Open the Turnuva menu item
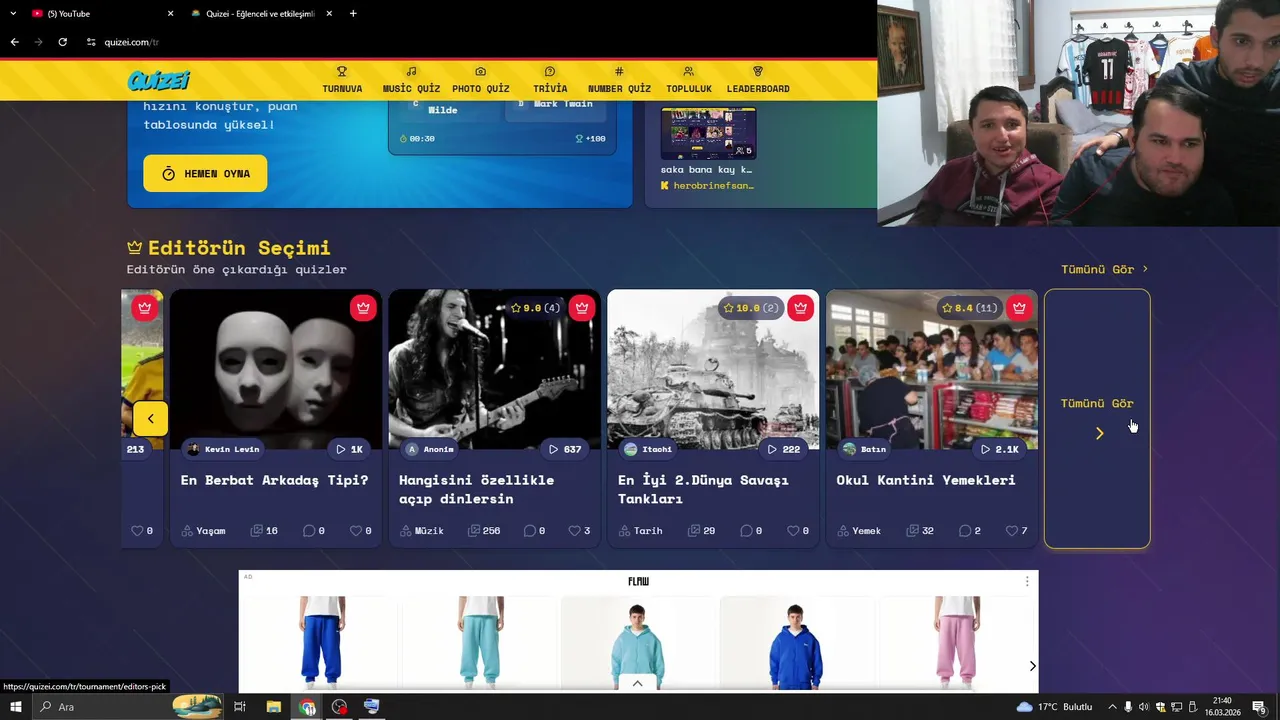Viewport: 1280px width, 720px height. pos(342,80)
